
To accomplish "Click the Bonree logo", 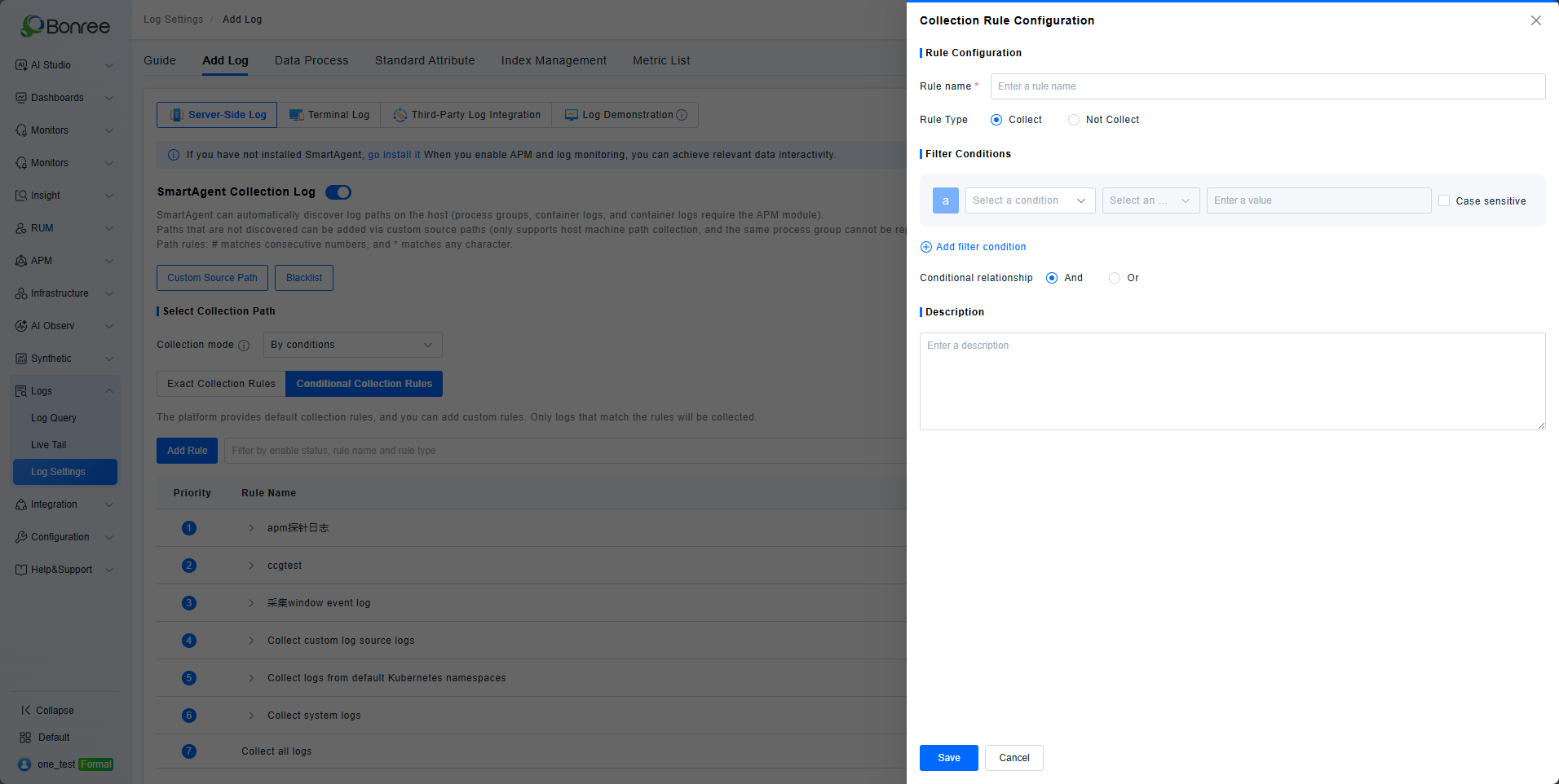I will click(x=65, y=26).
